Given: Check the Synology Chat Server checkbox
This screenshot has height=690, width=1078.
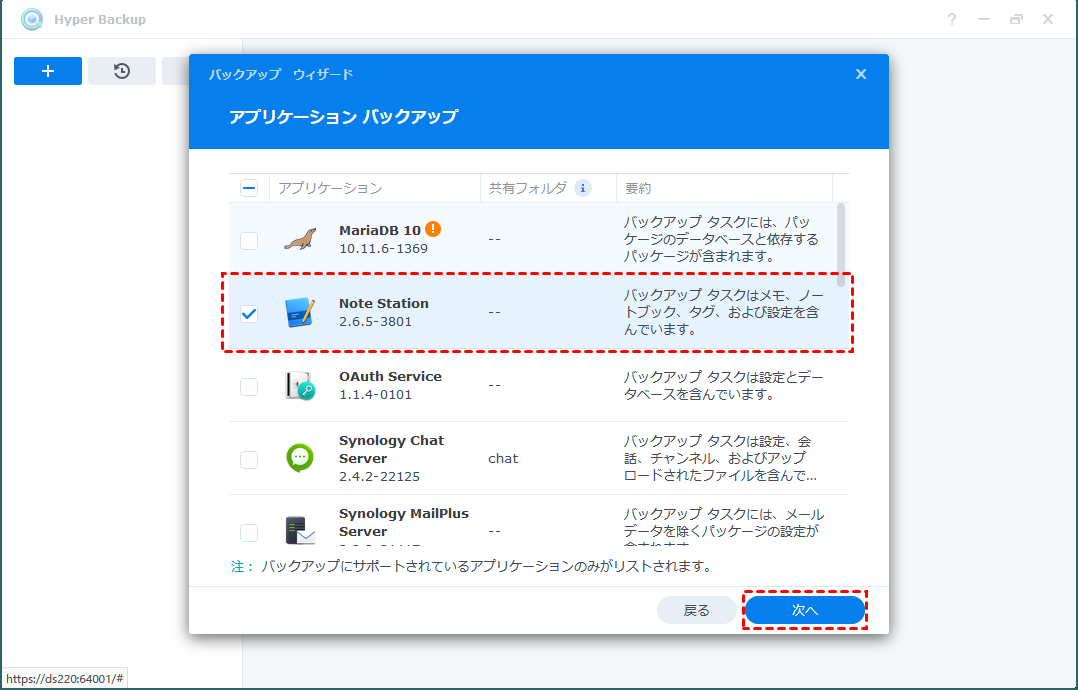Looking at the screenshot, I should (x=249, y=460).
